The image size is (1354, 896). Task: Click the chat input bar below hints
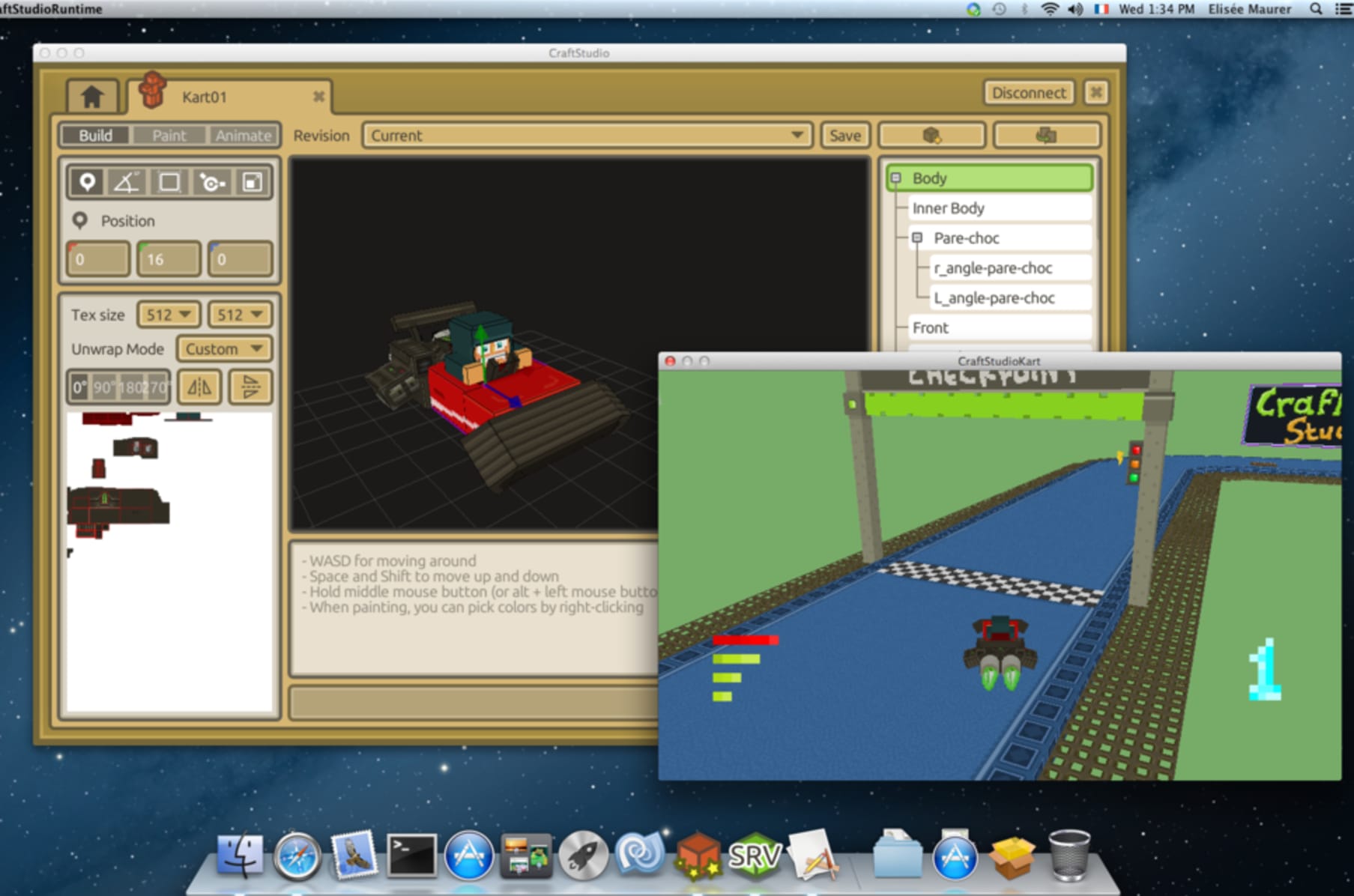click(x=474, y=703)
